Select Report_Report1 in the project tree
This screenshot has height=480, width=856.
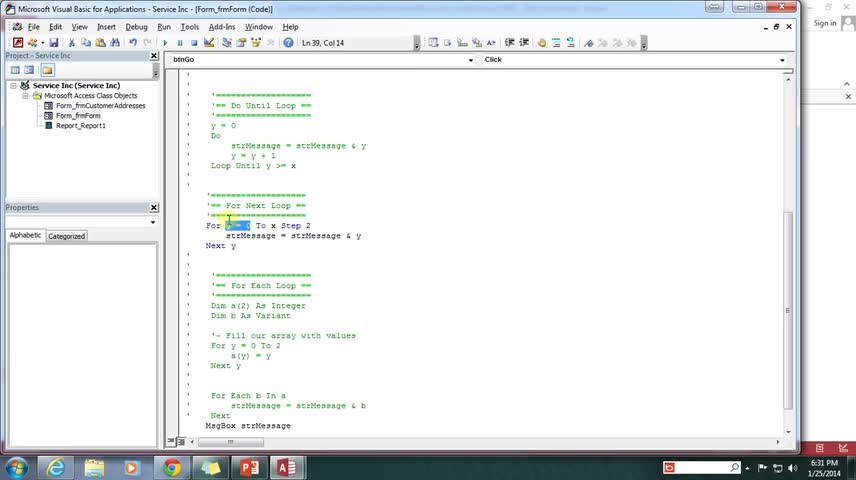click(81, 126)
